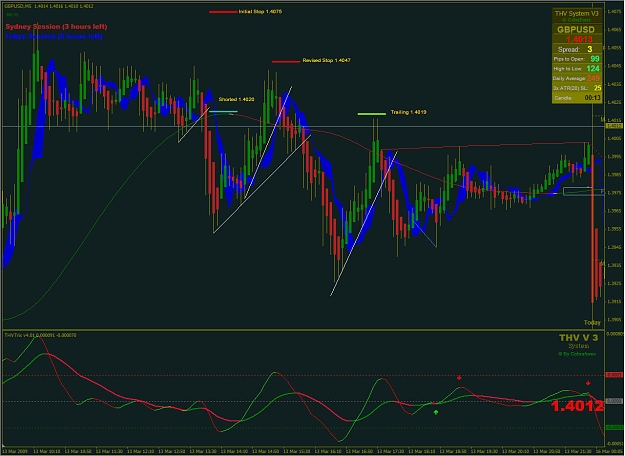Click the 1.3905 label on the price axis
Viewport: 625px width, 456px height.
pyautogui.click(x=614, y=320)
